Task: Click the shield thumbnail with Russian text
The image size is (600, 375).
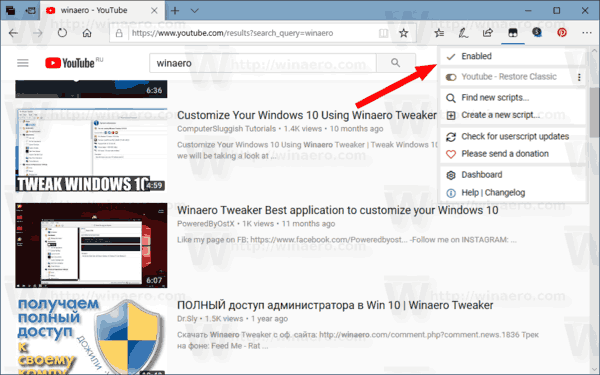Action: click(91, 336)
